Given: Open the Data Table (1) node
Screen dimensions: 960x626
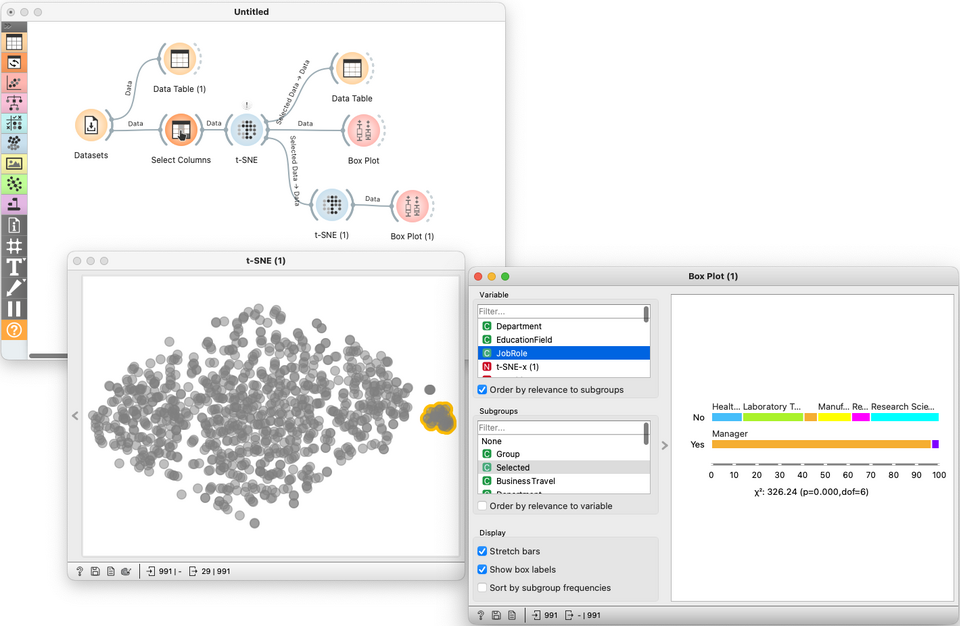Looking at the screenshot, I should point(179,59).
